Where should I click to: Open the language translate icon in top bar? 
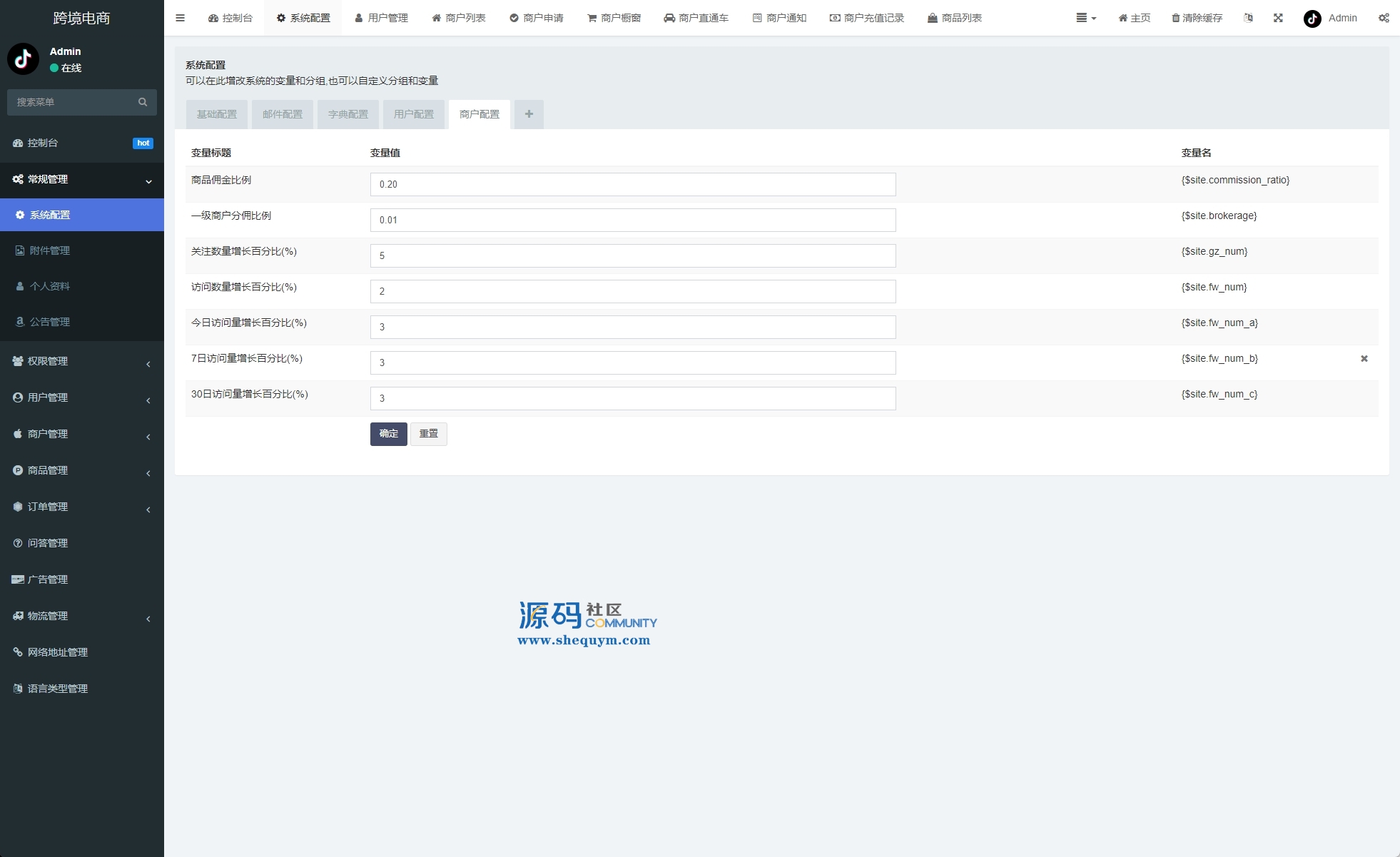[x=1248, y=18]
